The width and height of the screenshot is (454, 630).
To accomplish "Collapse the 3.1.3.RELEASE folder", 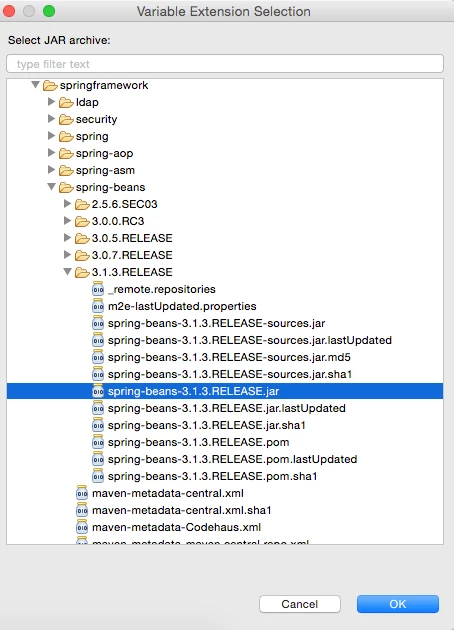I will coord(67,272).
